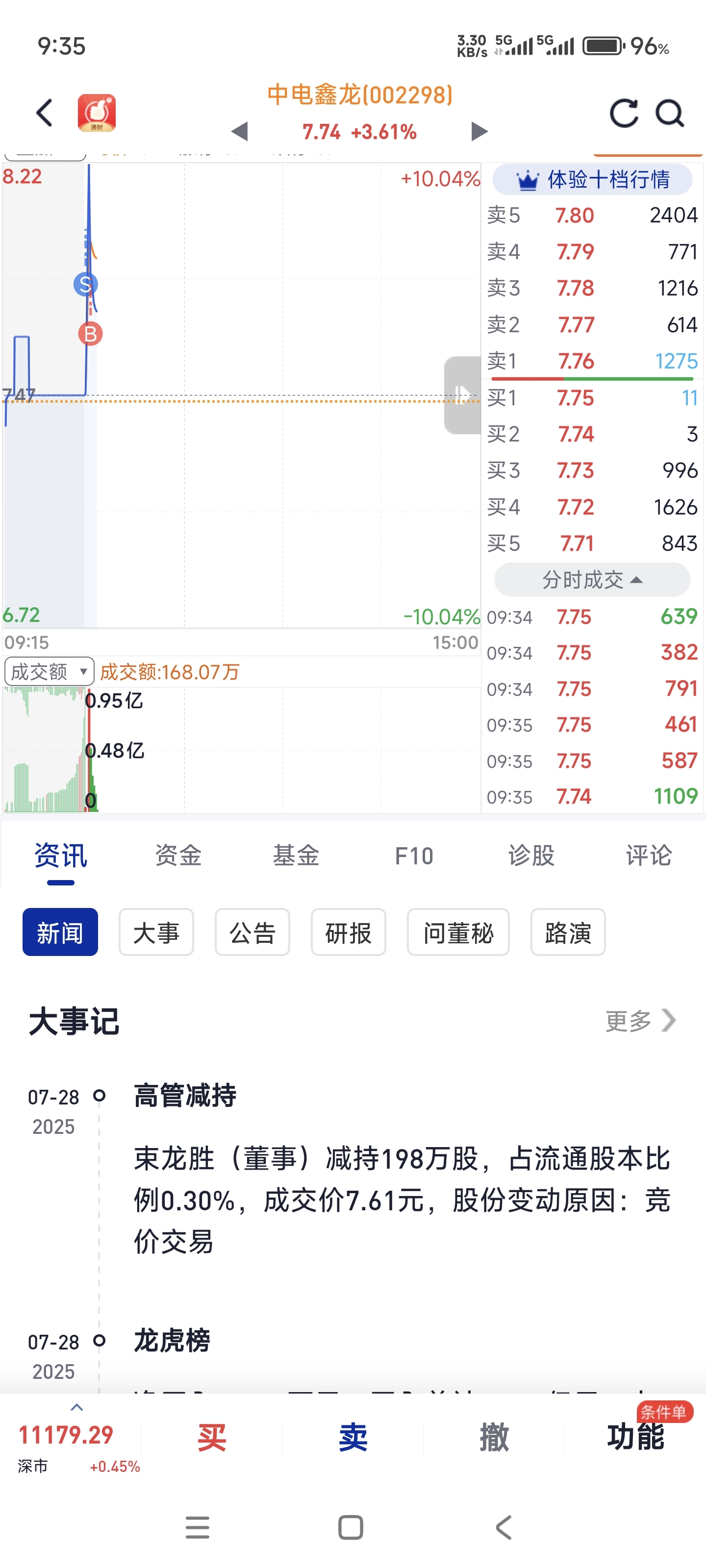
Task: Collapse the order book panel arrow handle
Action: (462, 395)
